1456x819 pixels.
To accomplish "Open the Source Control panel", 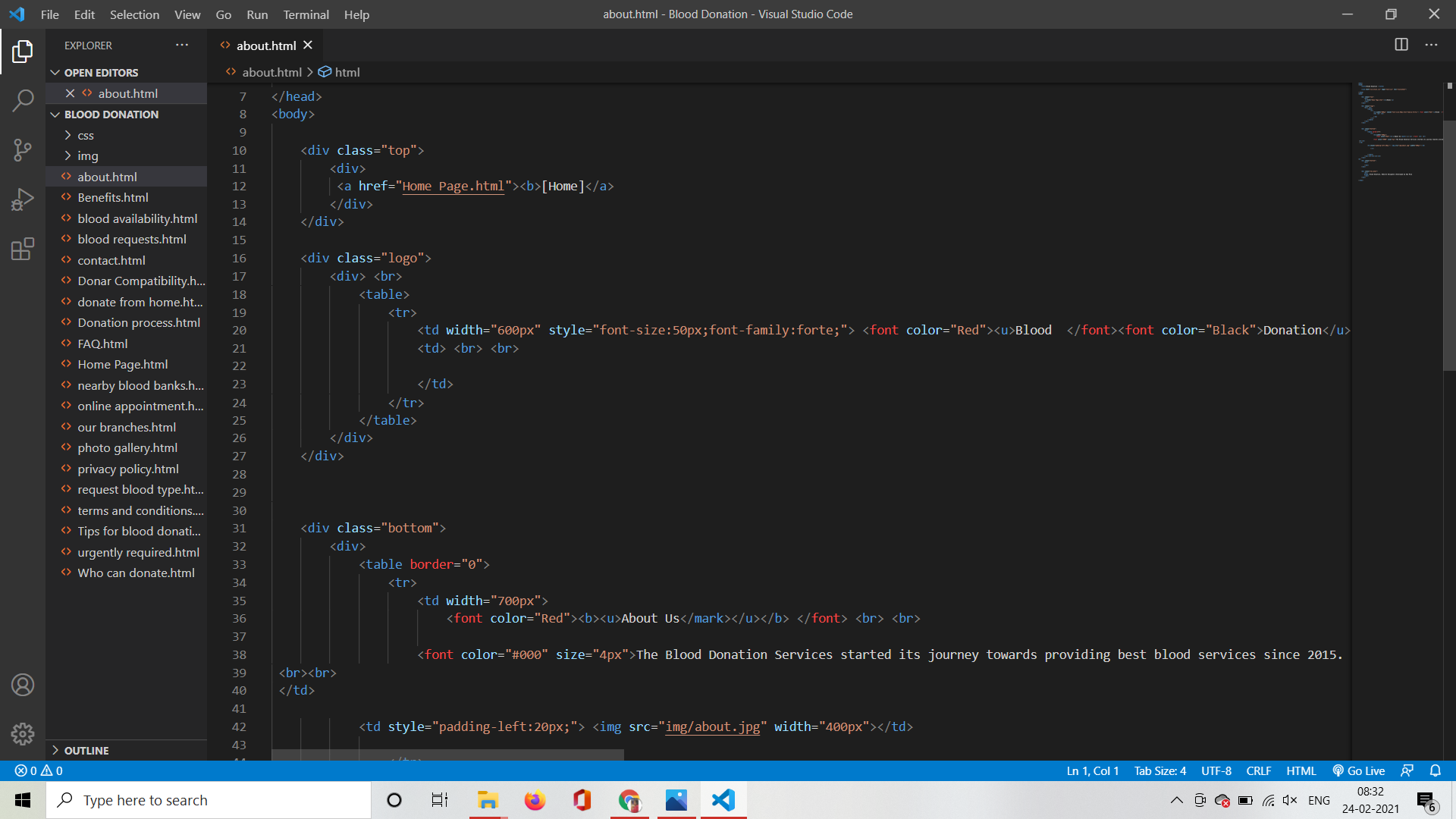I will pyautogui.click(x=23, y=150).
